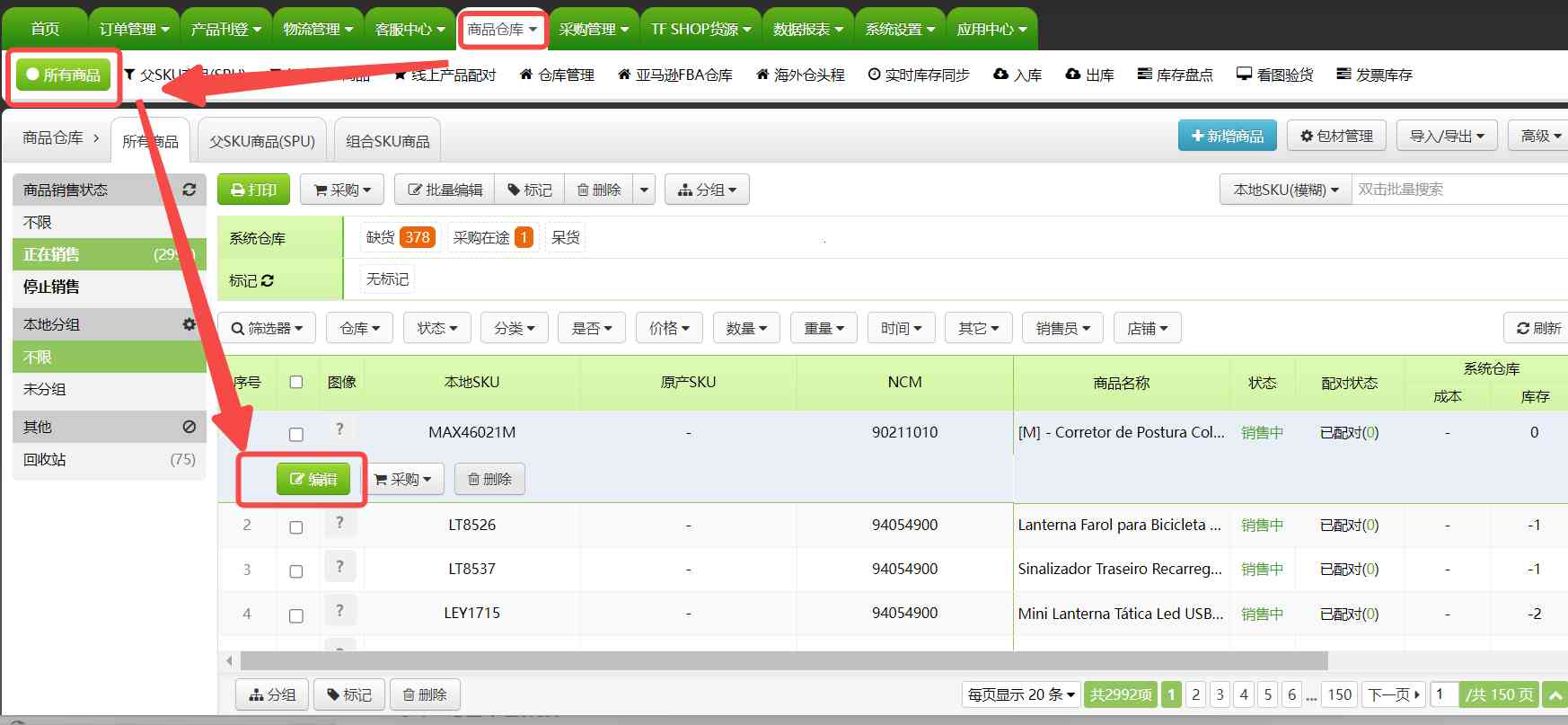Check the box for row MAX46021M

click(x=296, y=434)
